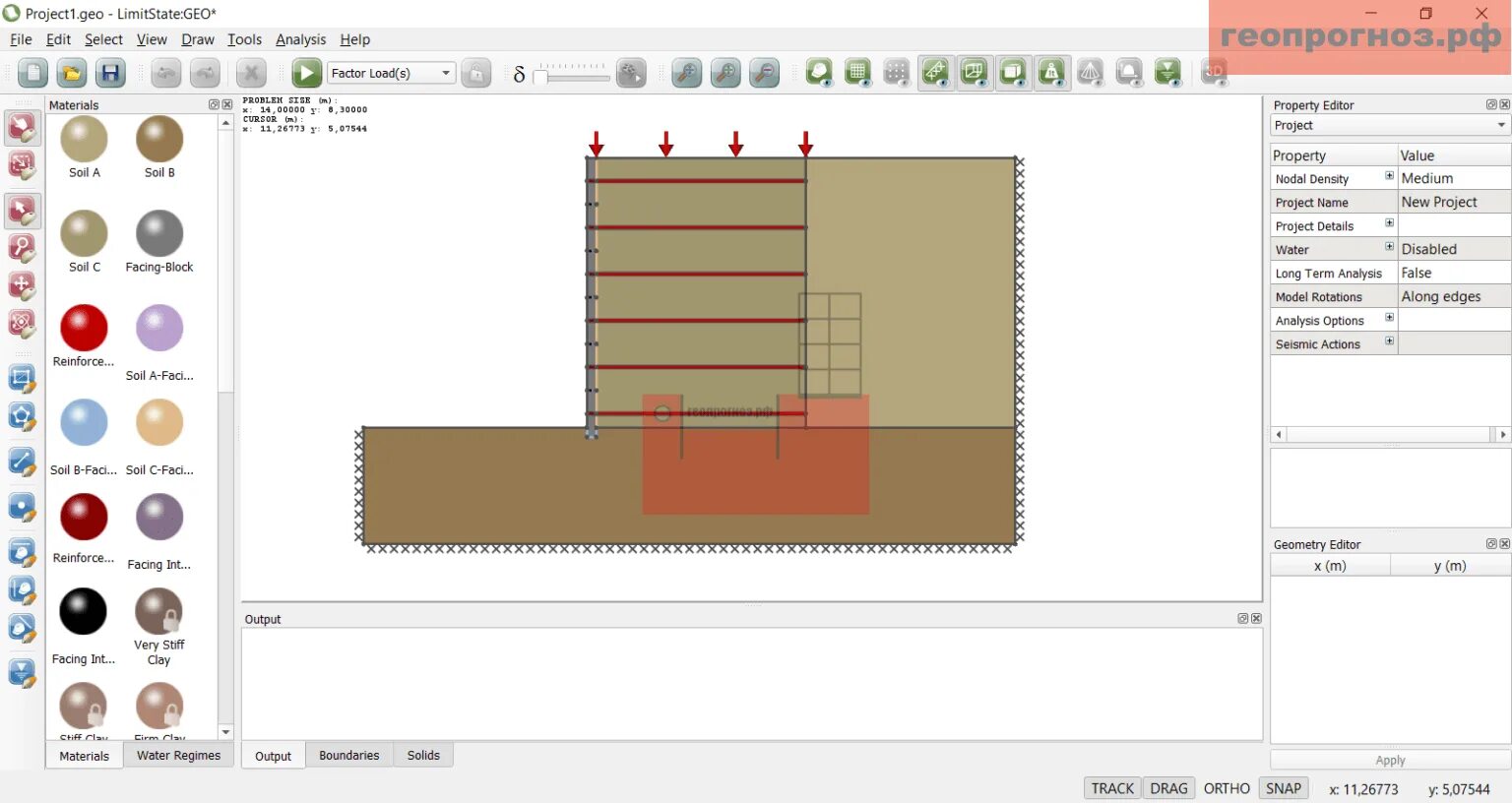1512x803 pixels.
Task: Click the Delete X toolbar icon
Action: click(251, 73)
